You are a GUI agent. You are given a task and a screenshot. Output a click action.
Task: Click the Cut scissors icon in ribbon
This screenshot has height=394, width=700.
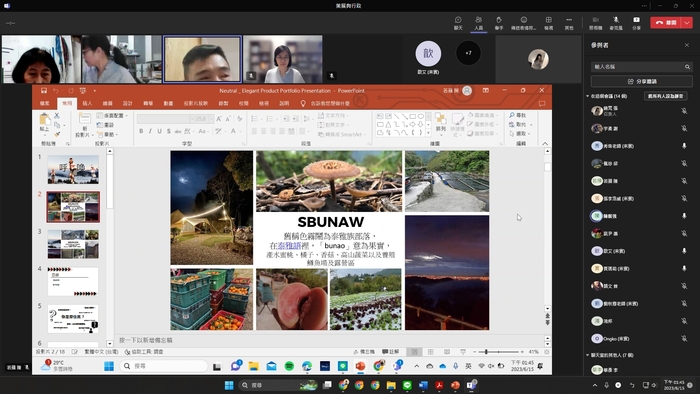57,116
